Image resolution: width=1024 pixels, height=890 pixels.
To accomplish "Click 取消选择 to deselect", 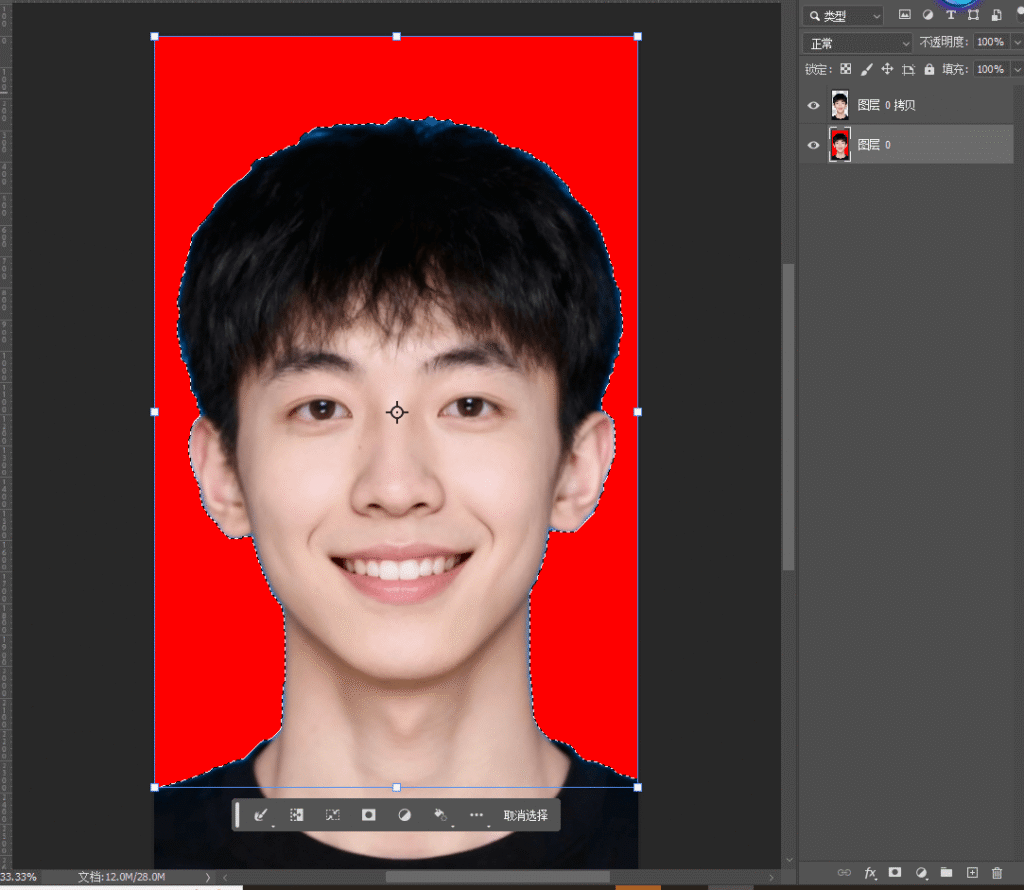I will [525, 815].
